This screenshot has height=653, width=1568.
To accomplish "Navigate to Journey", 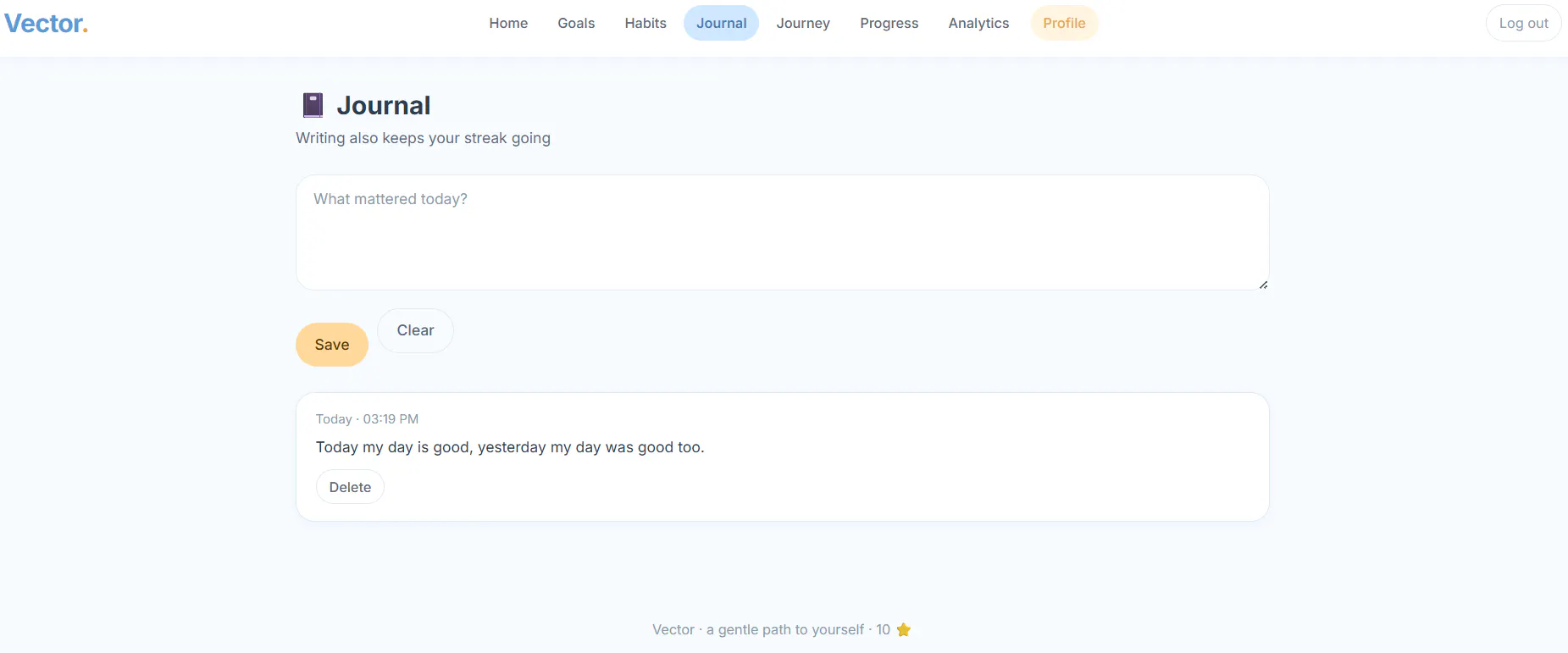I will pos(803,23).
